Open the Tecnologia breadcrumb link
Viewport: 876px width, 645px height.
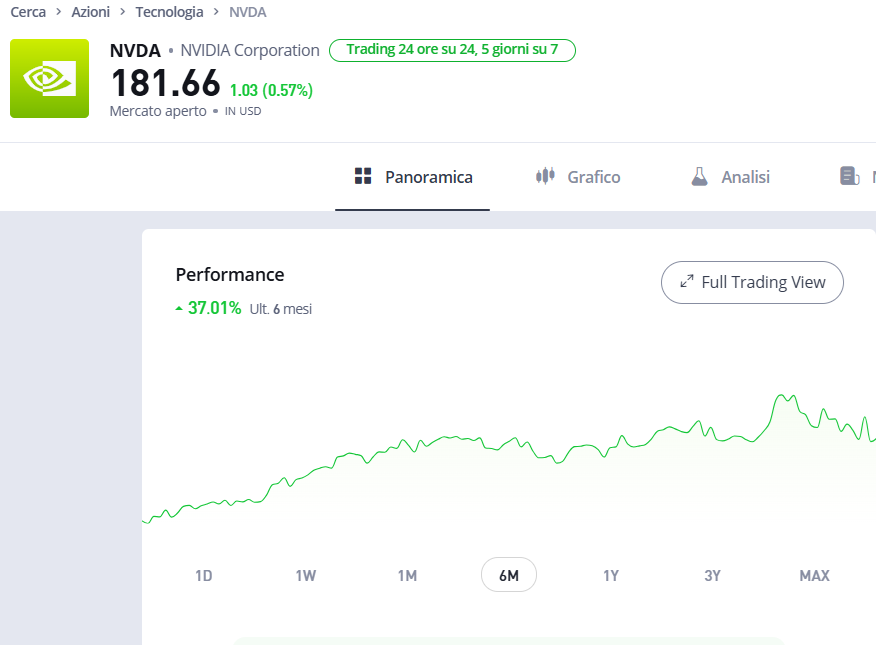169,12
